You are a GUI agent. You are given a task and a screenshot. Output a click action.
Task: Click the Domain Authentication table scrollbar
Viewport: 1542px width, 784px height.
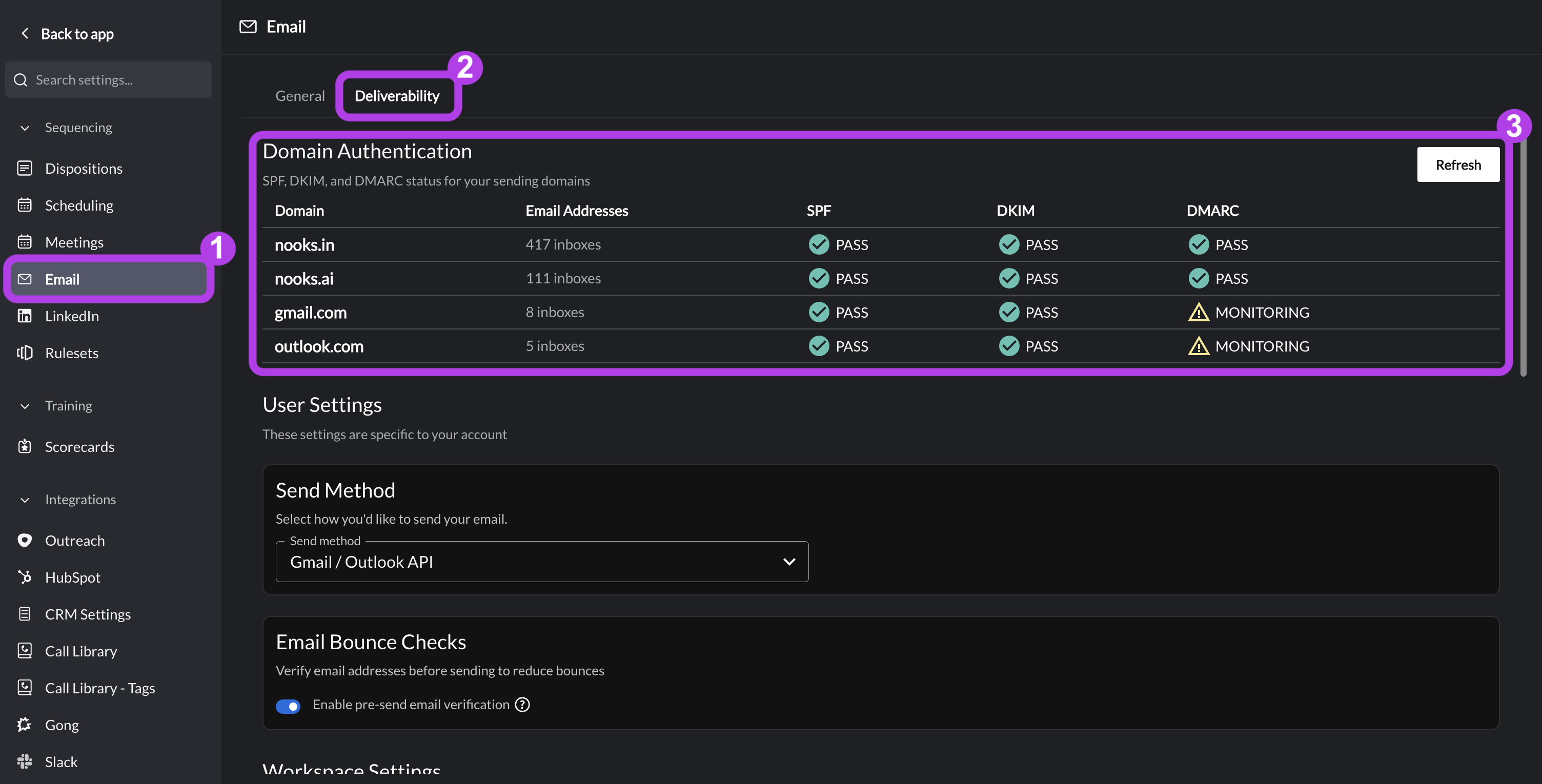click(x=1524, y=257)
